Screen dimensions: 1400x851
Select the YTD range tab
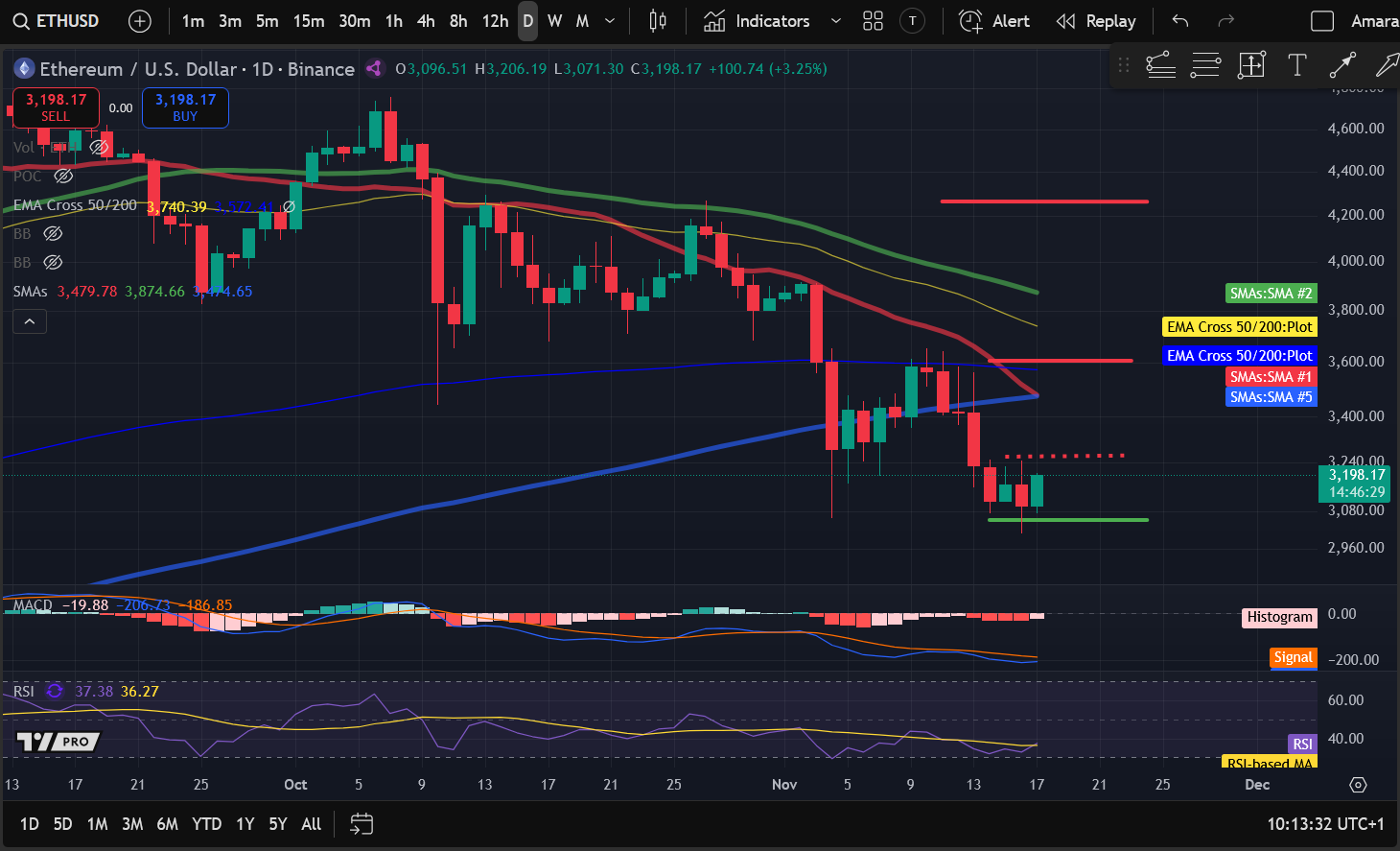coord(206,824)
